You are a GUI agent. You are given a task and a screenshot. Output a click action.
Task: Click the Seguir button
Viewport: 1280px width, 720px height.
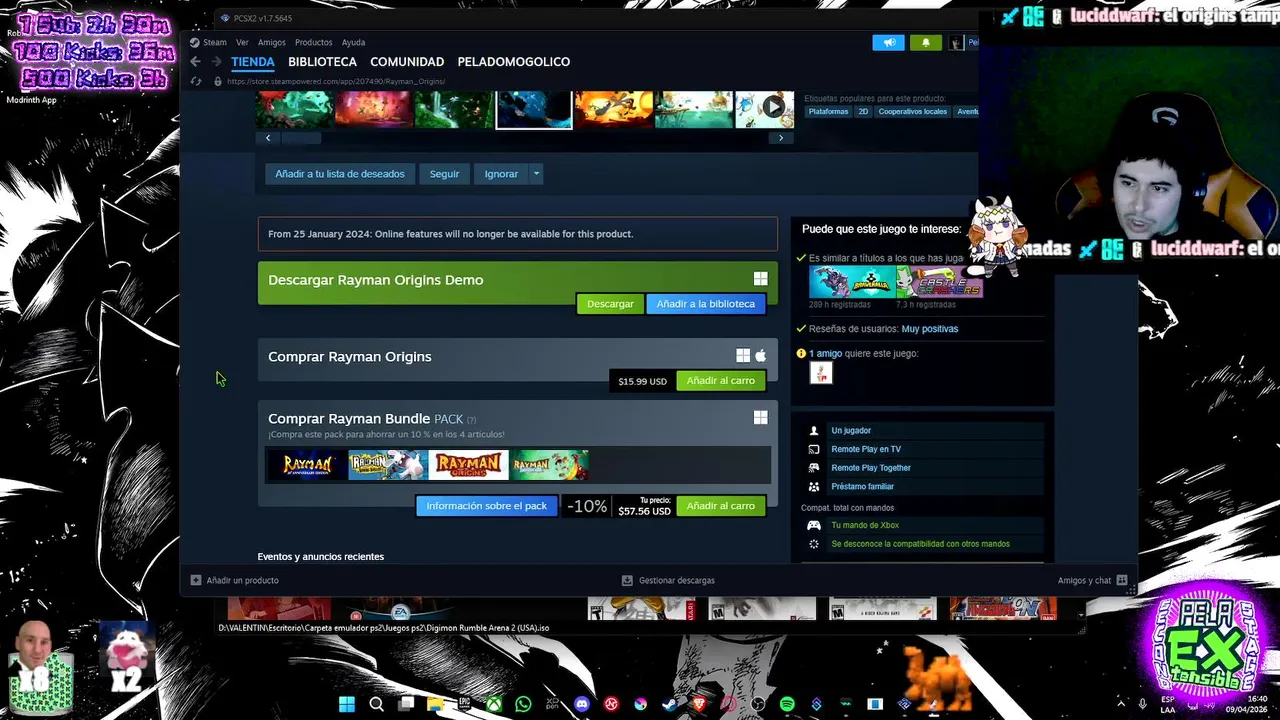pos(444,174)
